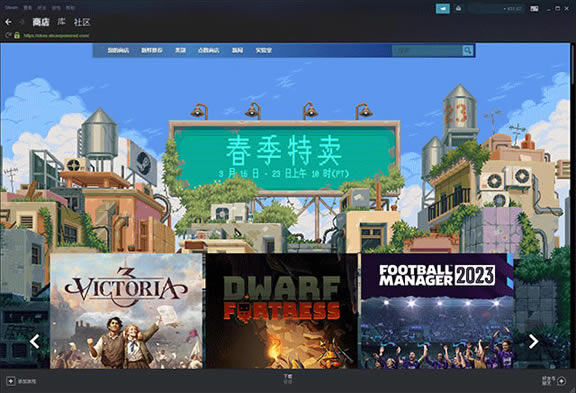Image resolution: width=576 pixels, height=393 pixels.
Task: Open the 商店 (Store) tab
Action: pos(41,22)
